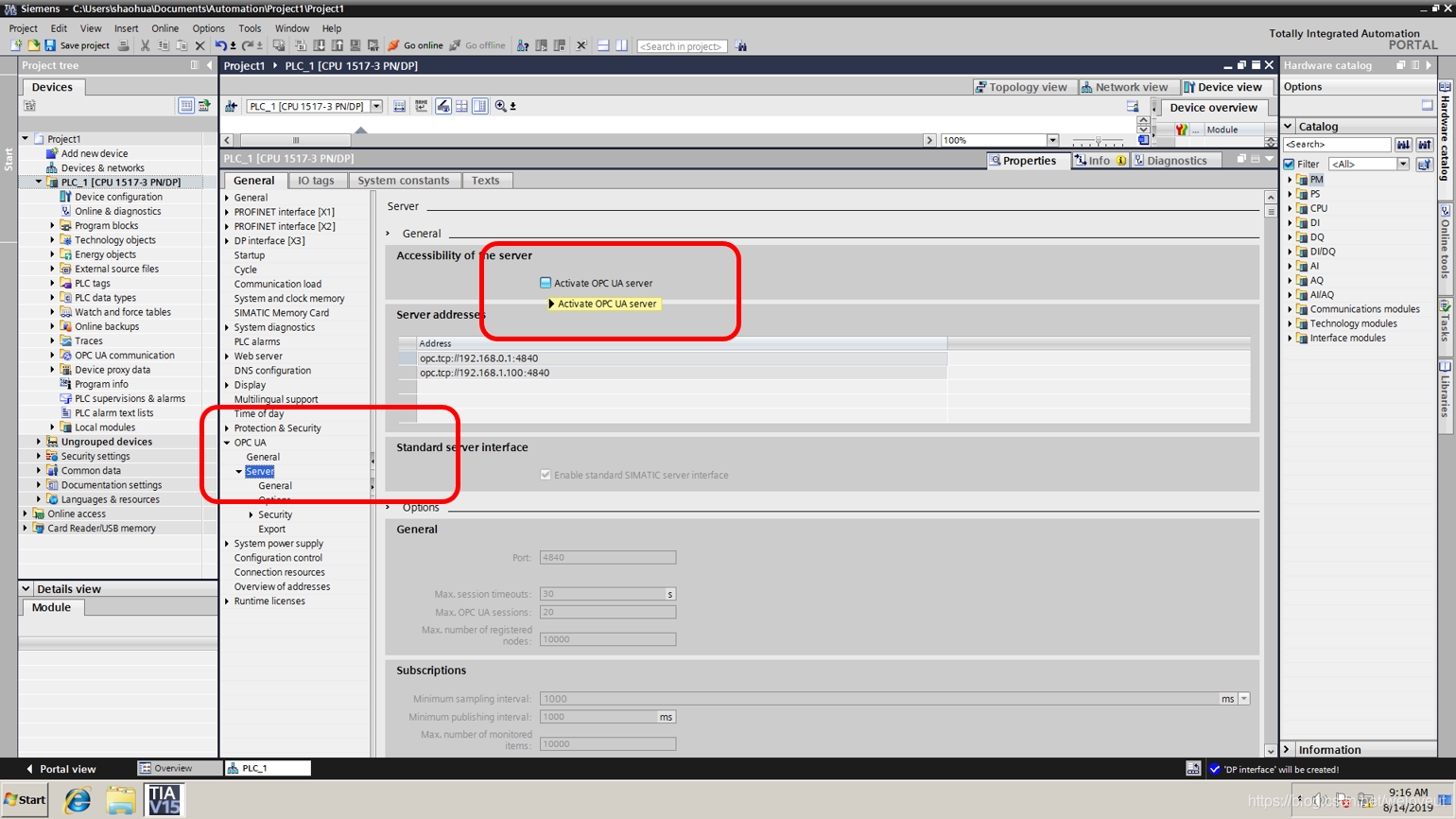Click the properties panel vertical scrollbar
This screenshot has width=1456, height=819.
(x=1270, y=473)
